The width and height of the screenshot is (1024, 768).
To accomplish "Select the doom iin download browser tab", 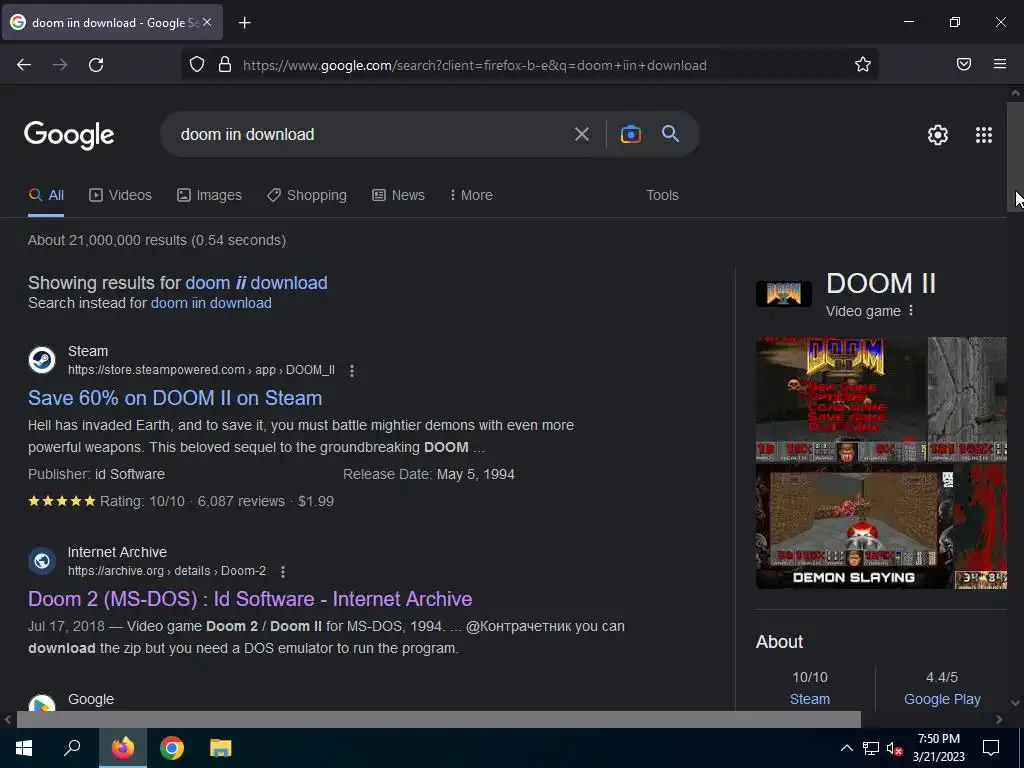I will [112, 22].
